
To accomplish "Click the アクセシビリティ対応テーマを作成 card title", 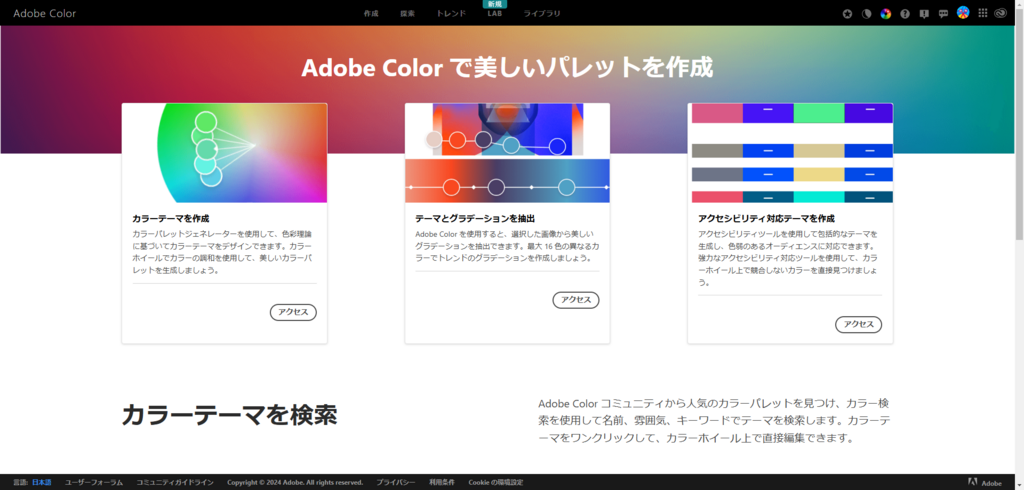I will point(767,219).
